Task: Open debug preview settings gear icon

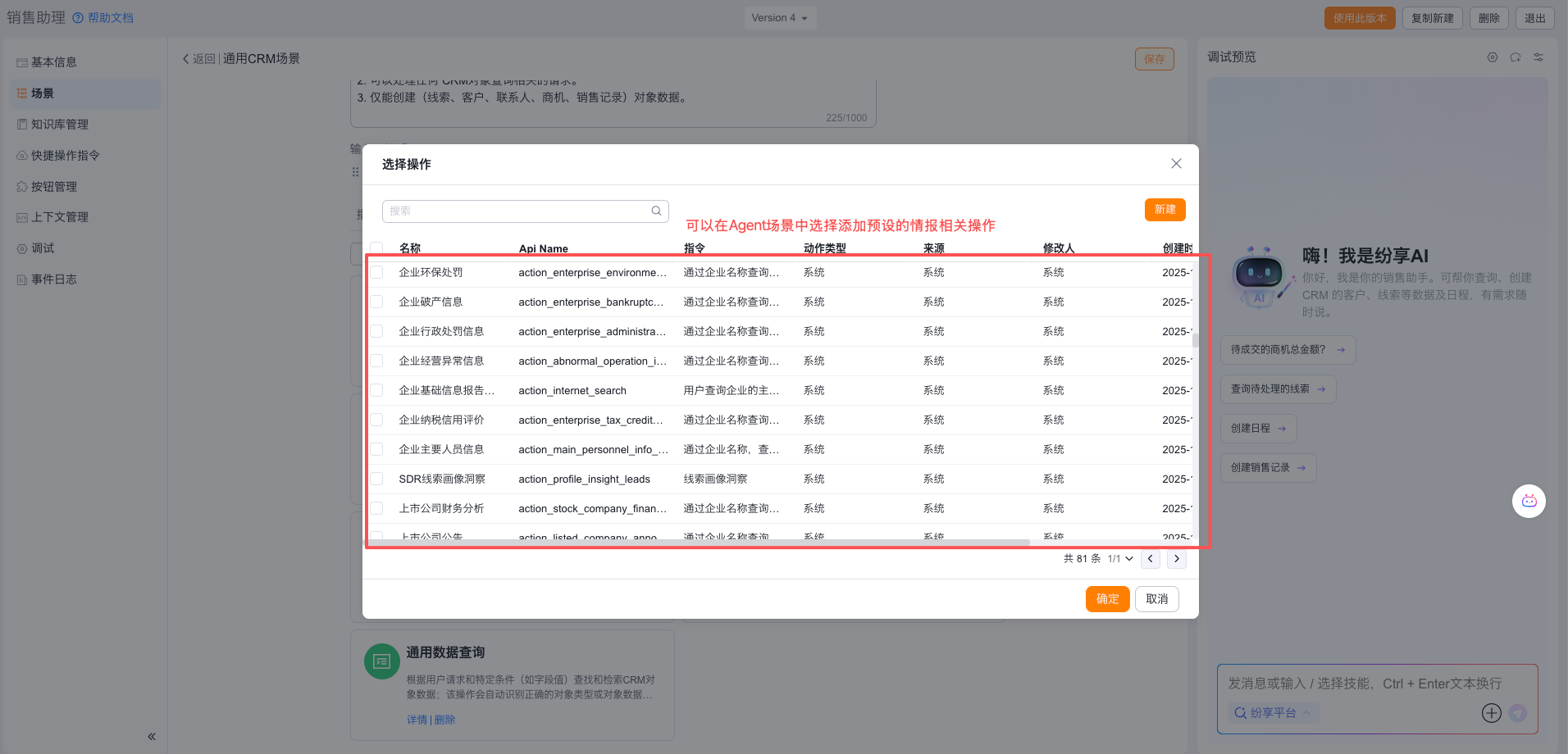Action: [1493, 57]
